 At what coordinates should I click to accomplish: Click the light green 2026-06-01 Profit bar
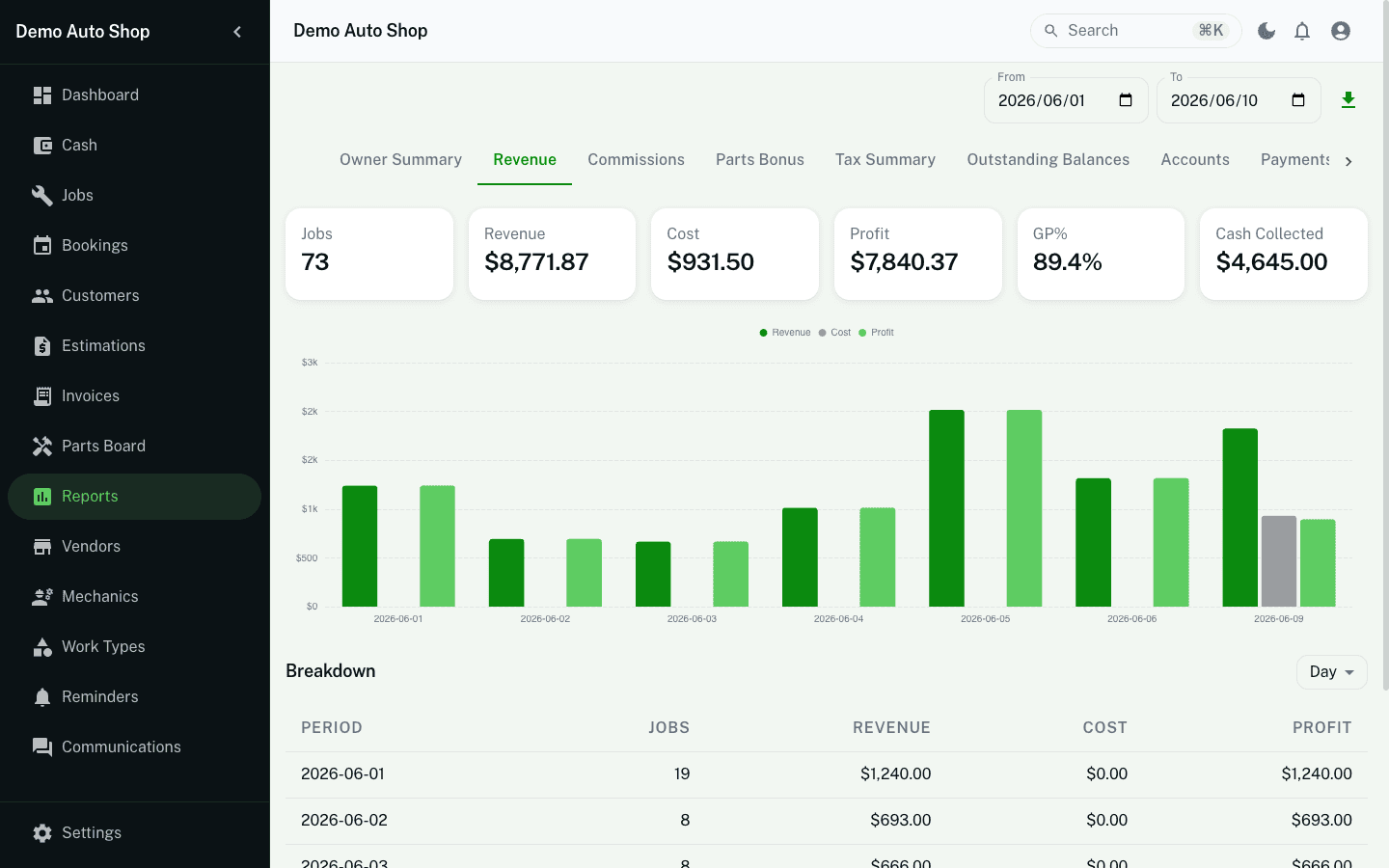[437, 546]
